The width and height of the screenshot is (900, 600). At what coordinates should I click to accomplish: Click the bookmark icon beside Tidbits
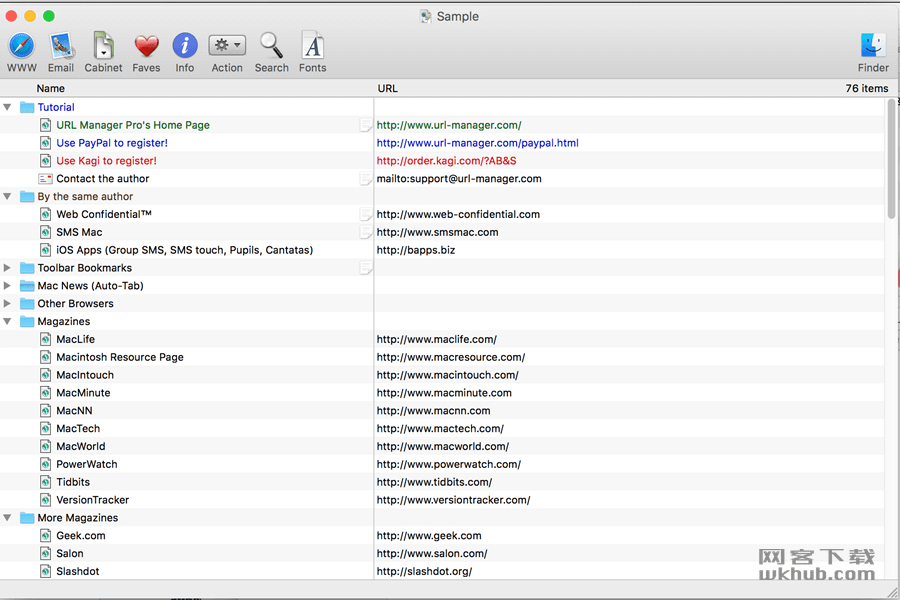45,482
